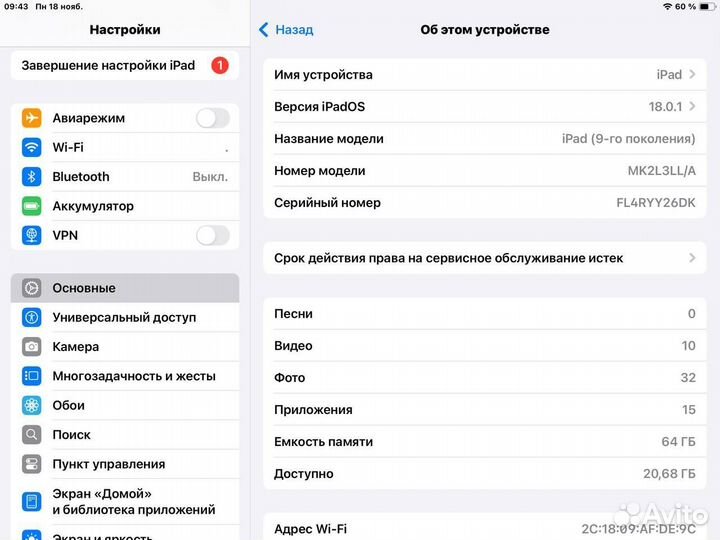Image resolution: width=720 pixels, height=540 pixels.
Task: Tap the Bluetooth icon in sidebar
Action: tap(32, 177)
